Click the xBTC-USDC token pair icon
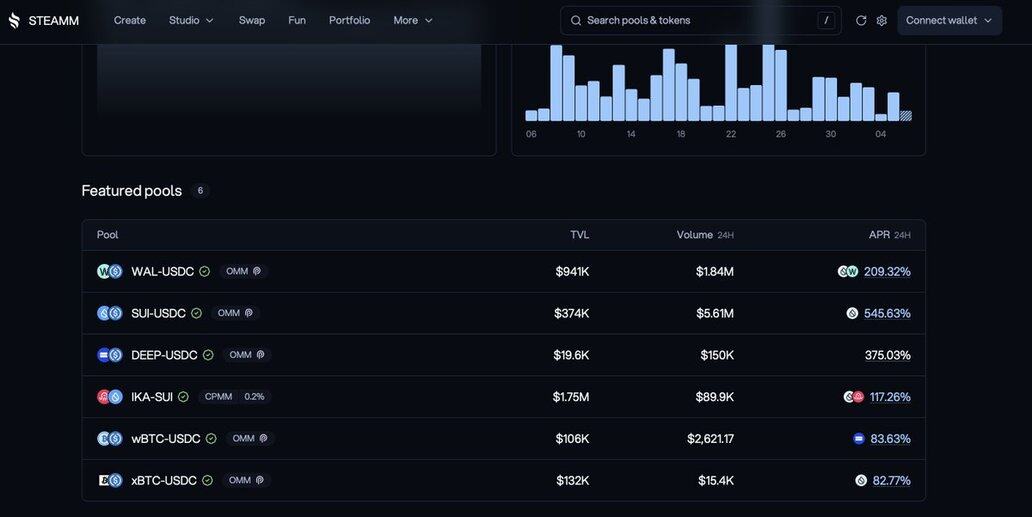This screenshot has width=1032, height=517. click(x=109, y=480)
